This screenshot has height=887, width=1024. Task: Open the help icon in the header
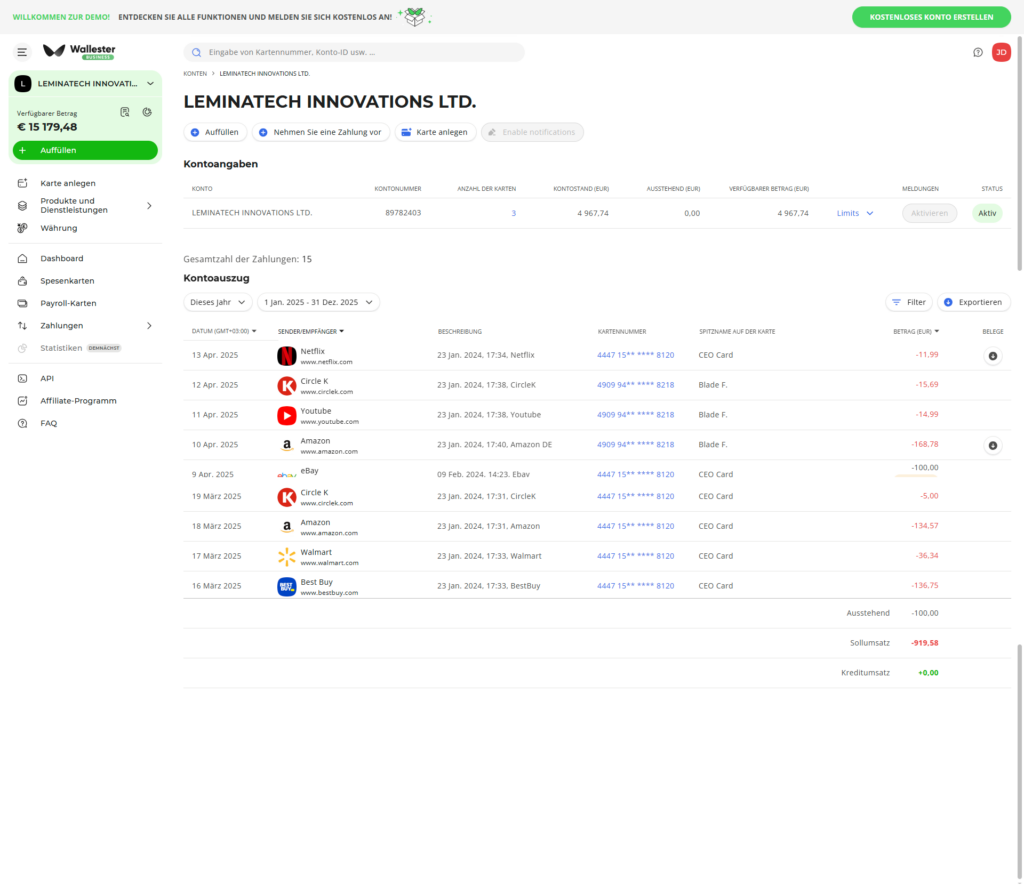pos(978,52)
